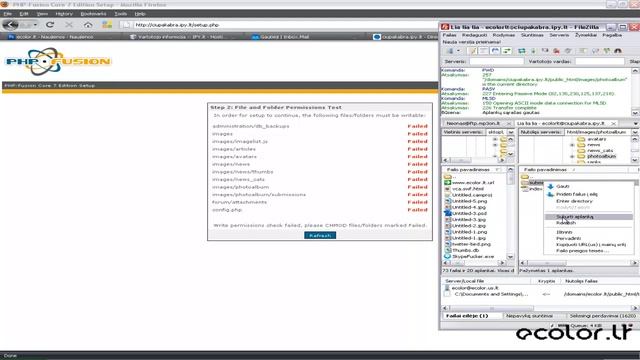Choose Pervadinti context menu item
The height and width of the screenshot is (360, 640).
589,238
